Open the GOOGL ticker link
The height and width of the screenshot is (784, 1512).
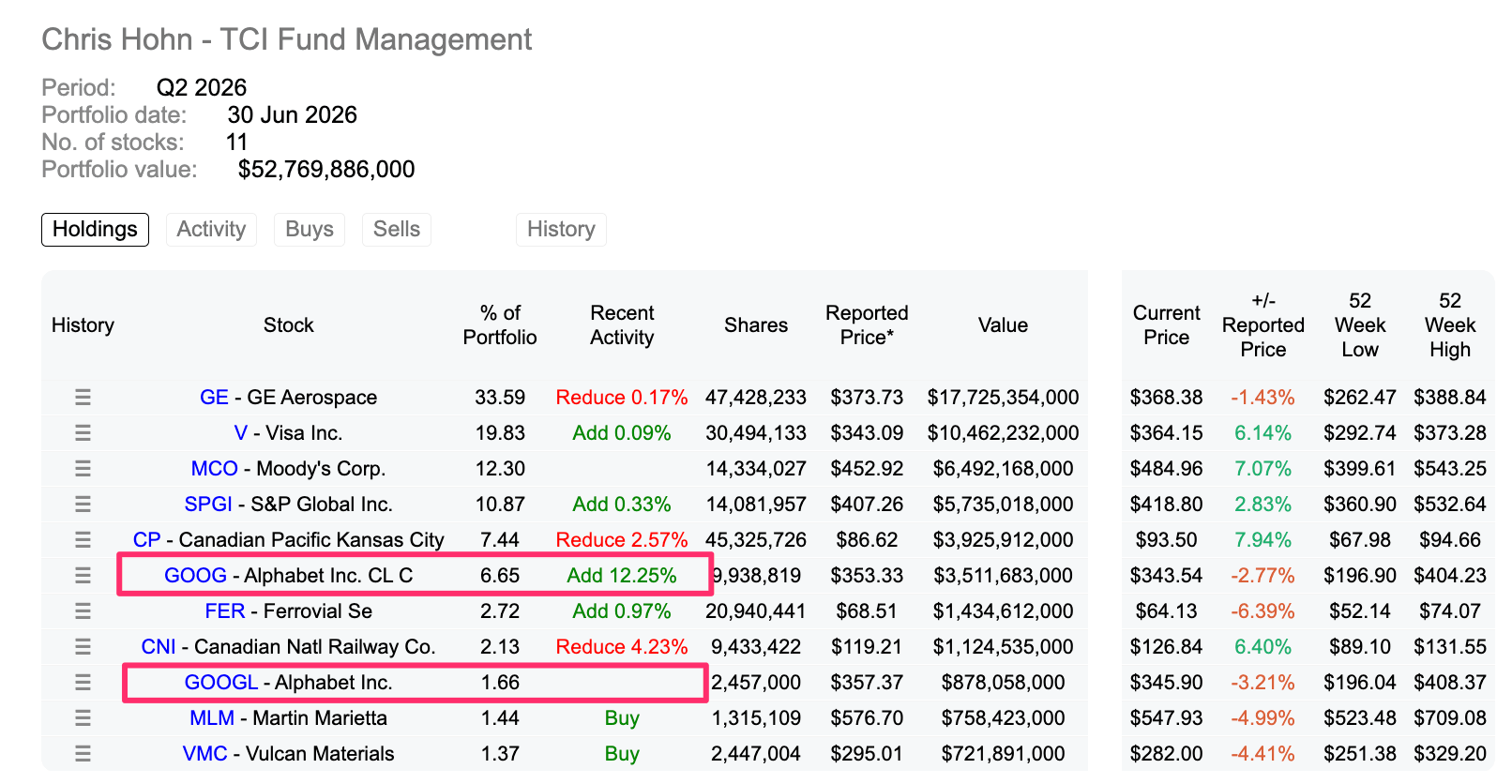(x=221, y=683)
